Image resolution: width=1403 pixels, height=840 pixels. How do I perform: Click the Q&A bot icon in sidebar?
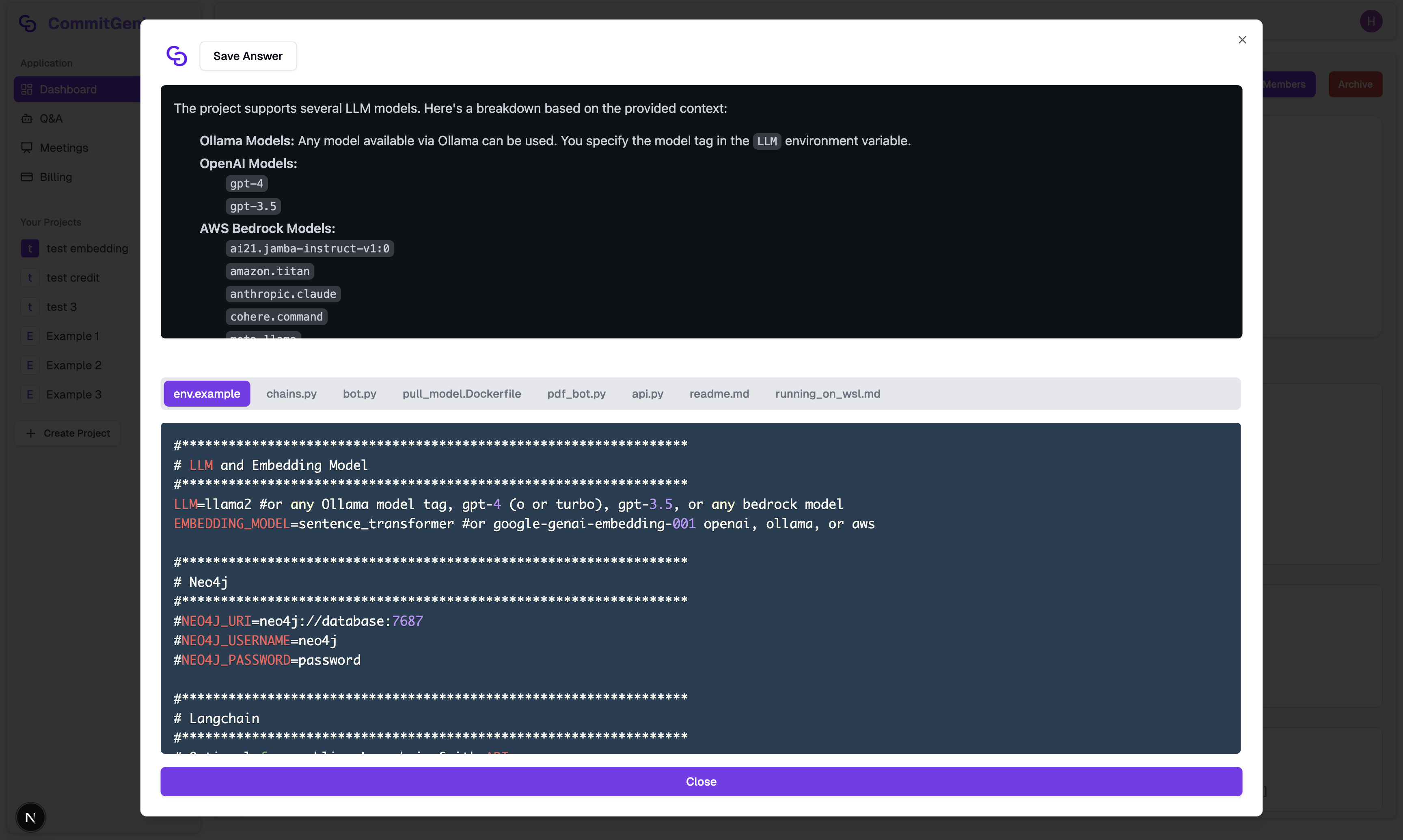pos(27,119)
